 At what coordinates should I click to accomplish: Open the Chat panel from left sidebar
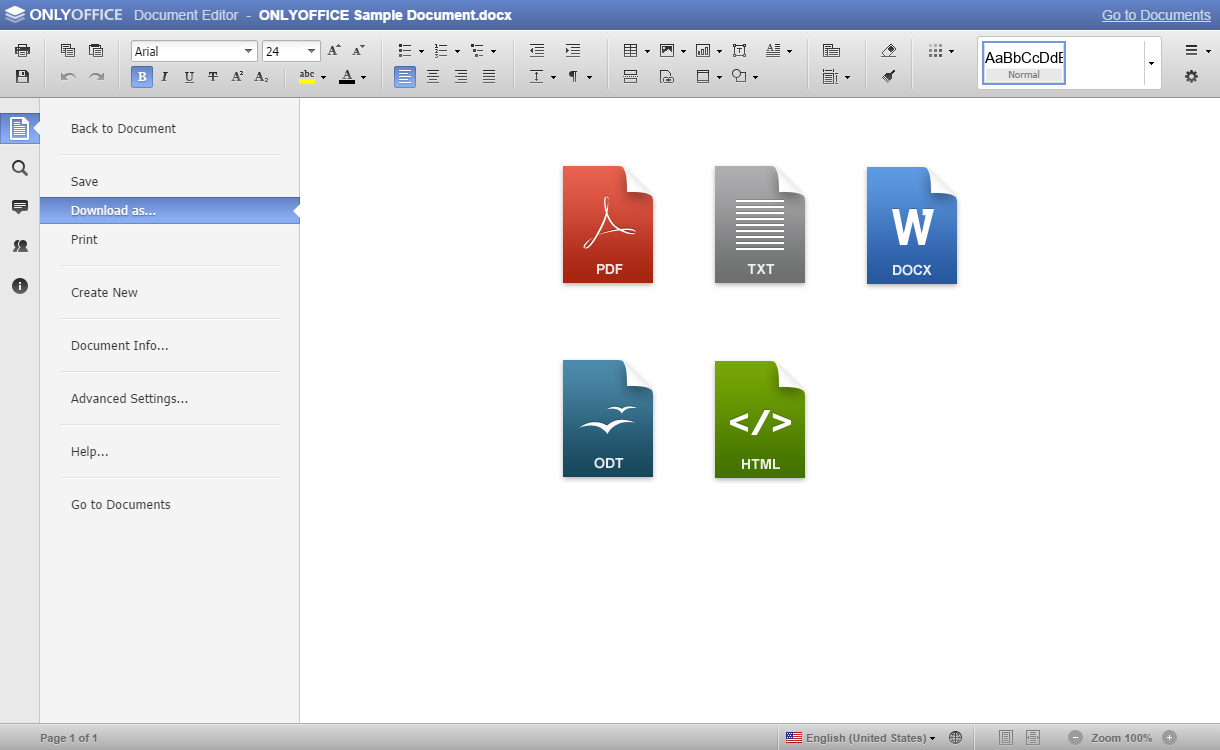(19, 246)
